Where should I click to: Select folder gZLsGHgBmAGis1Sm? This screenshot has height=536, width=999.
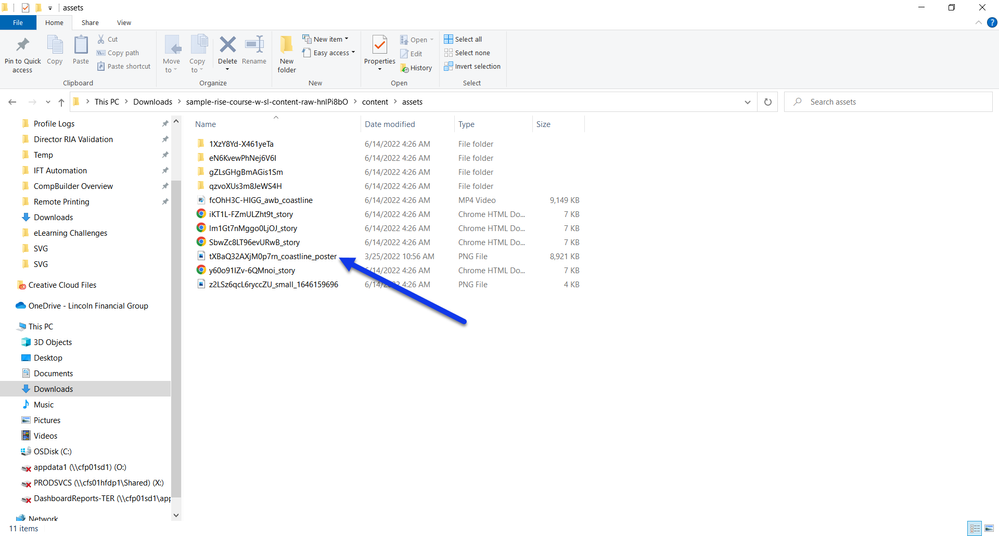point(245,172)
